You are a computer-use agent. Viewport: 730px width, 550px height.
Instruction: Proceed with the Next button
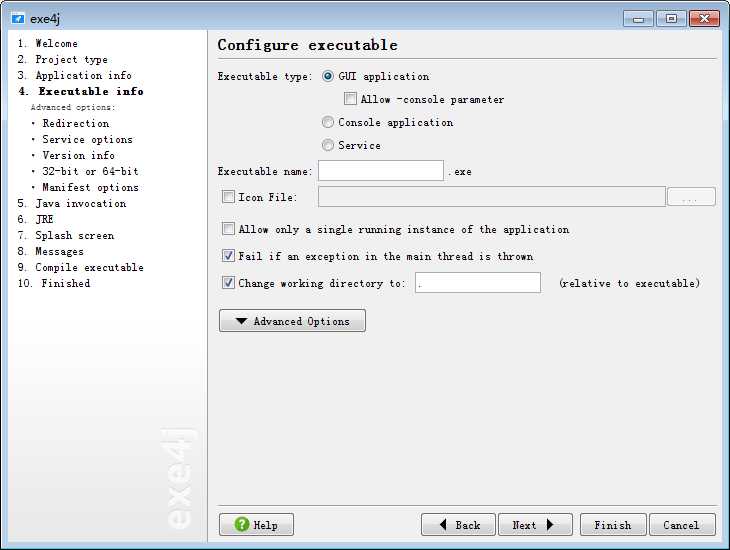pyautogui.click(x=535, y=525)
